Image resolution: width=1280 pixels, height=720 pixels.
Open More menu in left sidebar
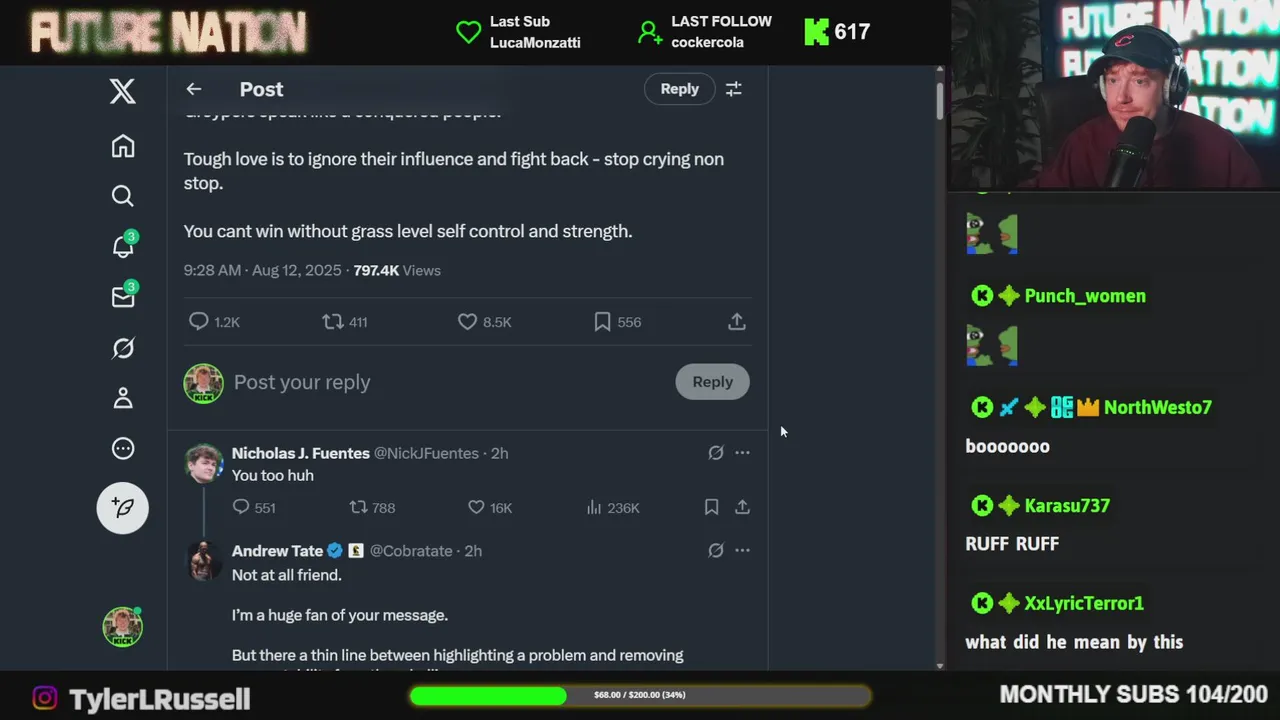click(x=123, y=449)
